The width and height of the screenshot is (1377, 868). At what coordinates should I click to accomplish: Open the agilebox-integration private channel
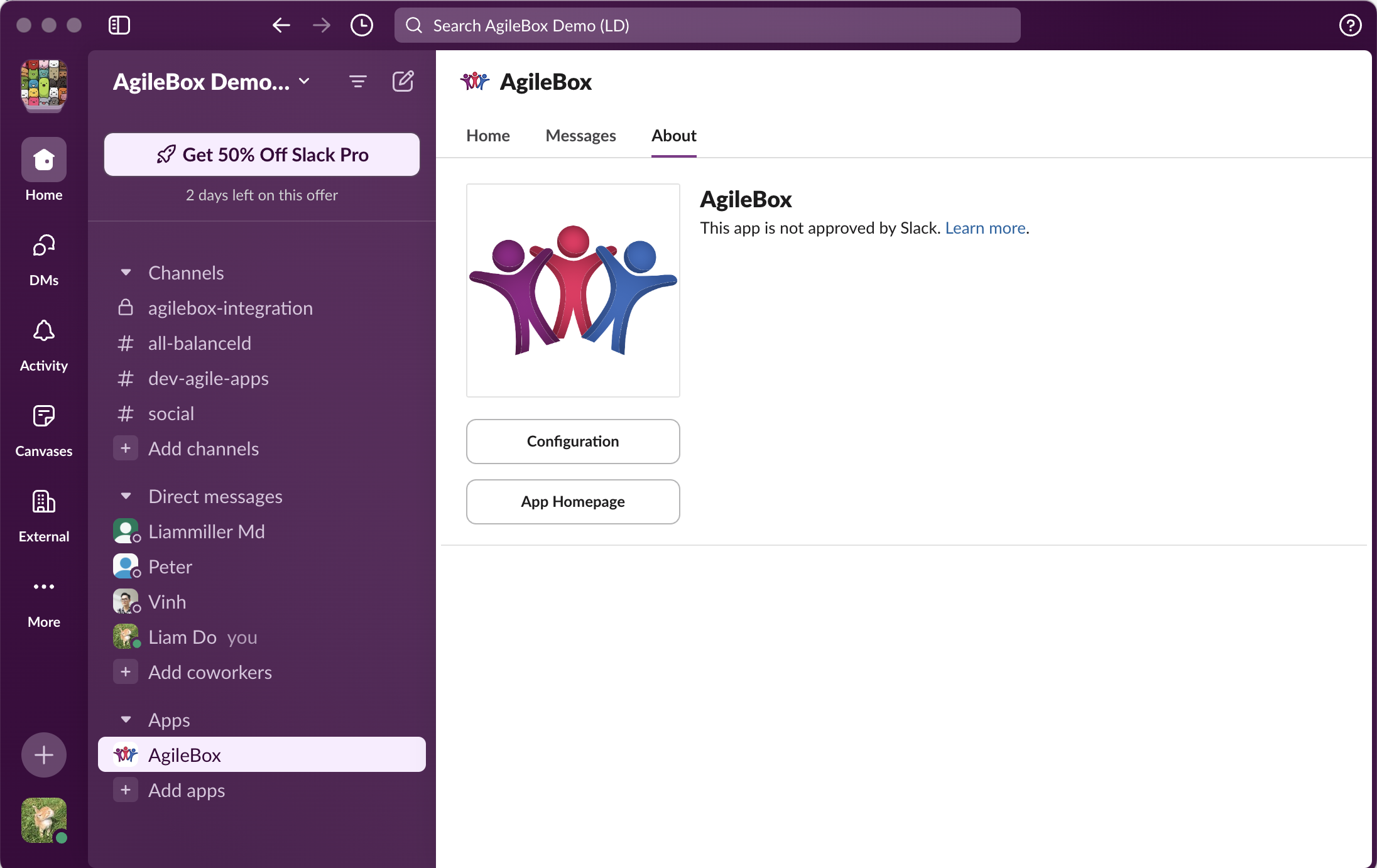(230, 308)
